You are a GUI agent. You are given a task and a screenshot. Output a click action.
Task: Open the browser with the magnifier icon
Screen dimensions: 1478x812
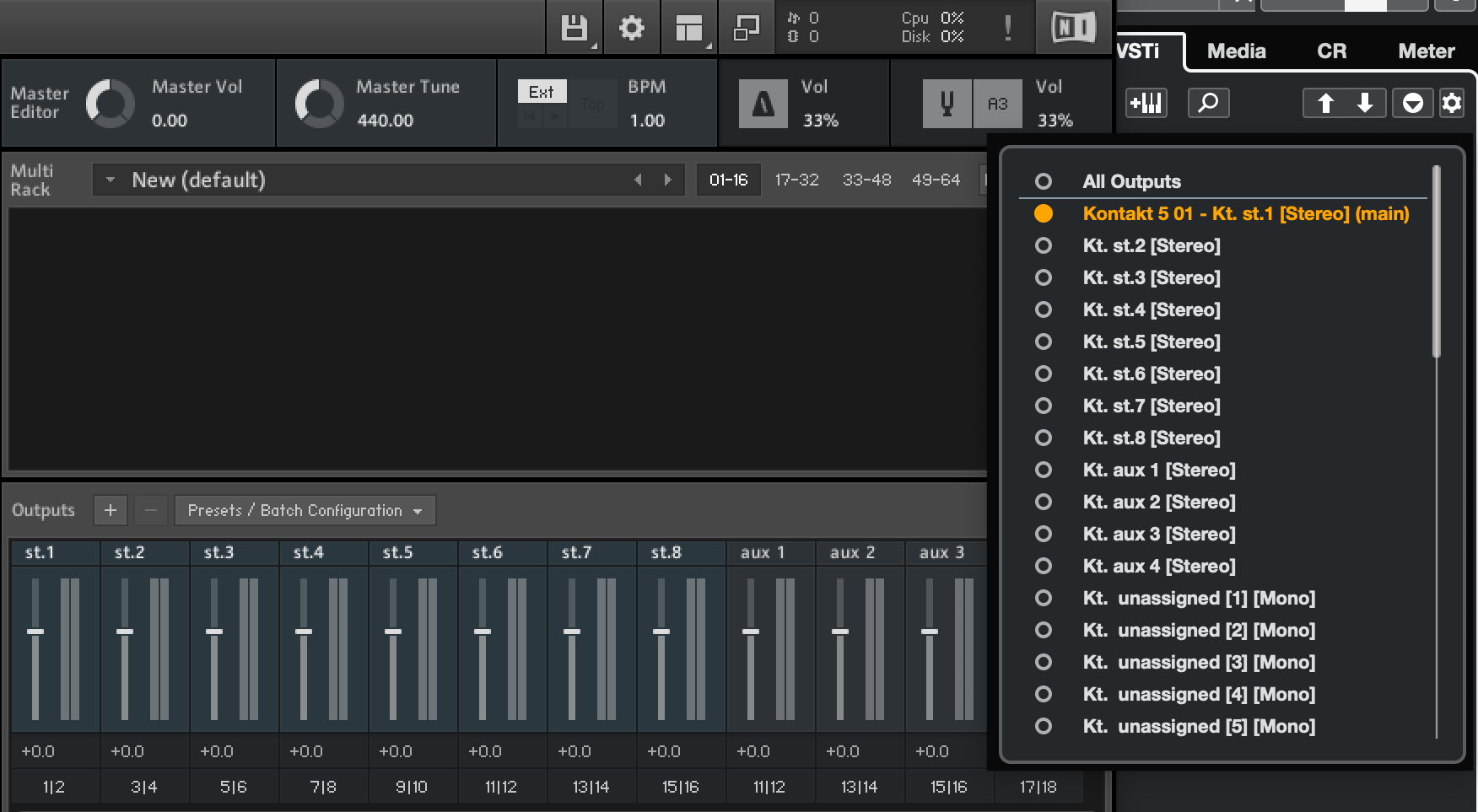coord(1208,103)
